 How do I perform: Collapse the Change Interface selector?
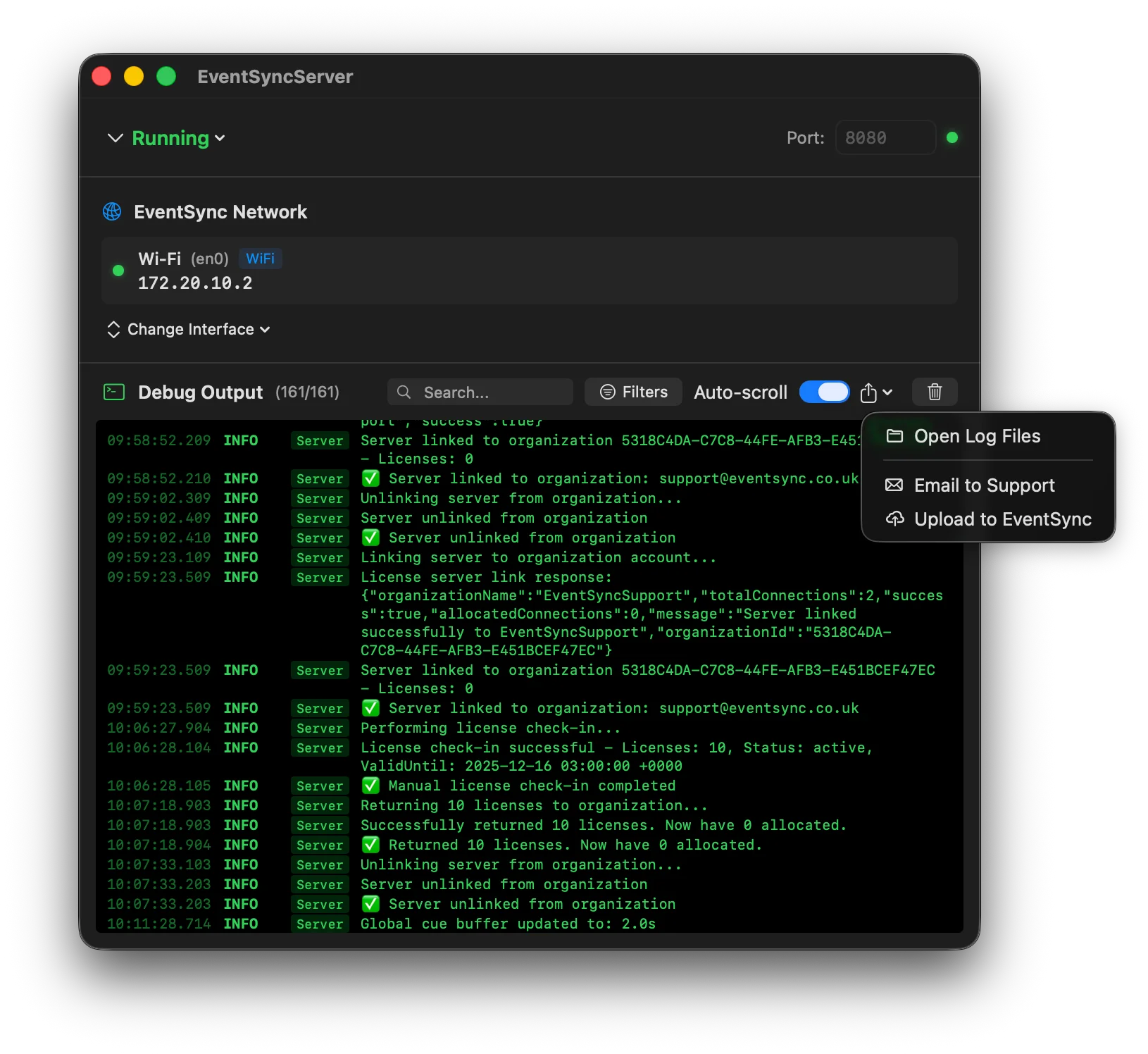[266, 329]
